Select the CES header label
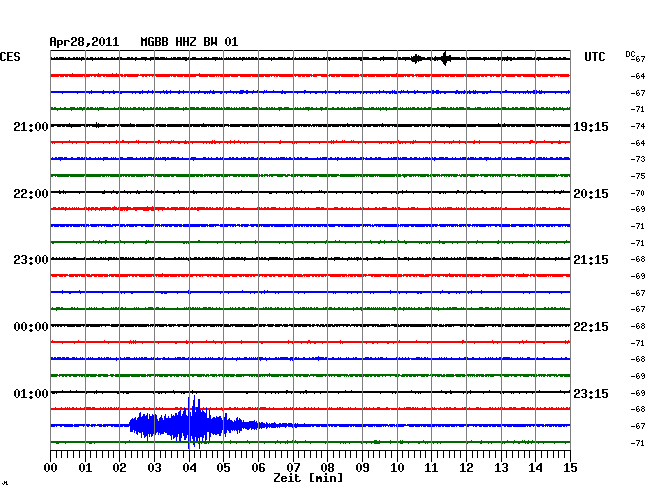 (x=10, y=57)
